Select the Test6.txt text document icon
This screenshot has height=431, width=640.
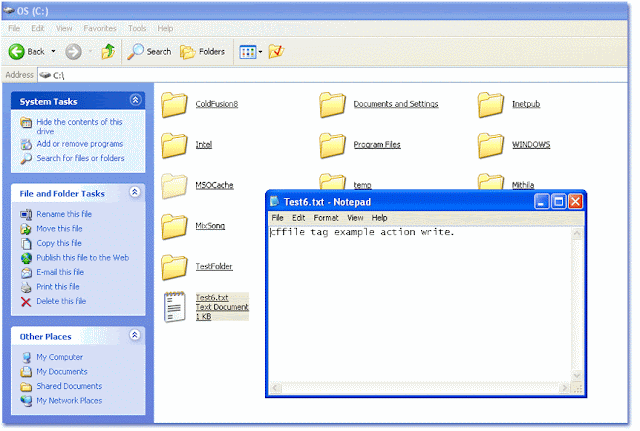pos(175,307)
